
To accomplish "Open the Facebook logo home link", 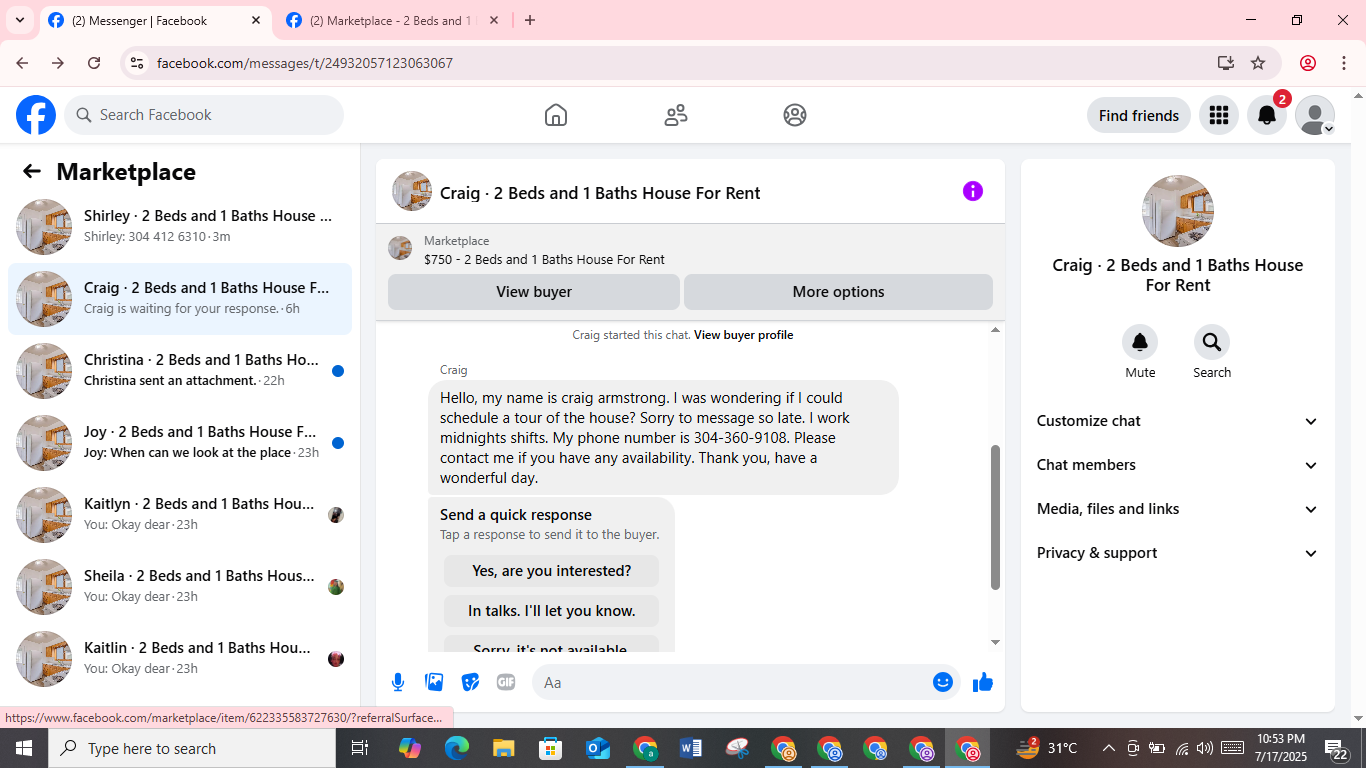I will pyautogui.click(x=36, y=115).
